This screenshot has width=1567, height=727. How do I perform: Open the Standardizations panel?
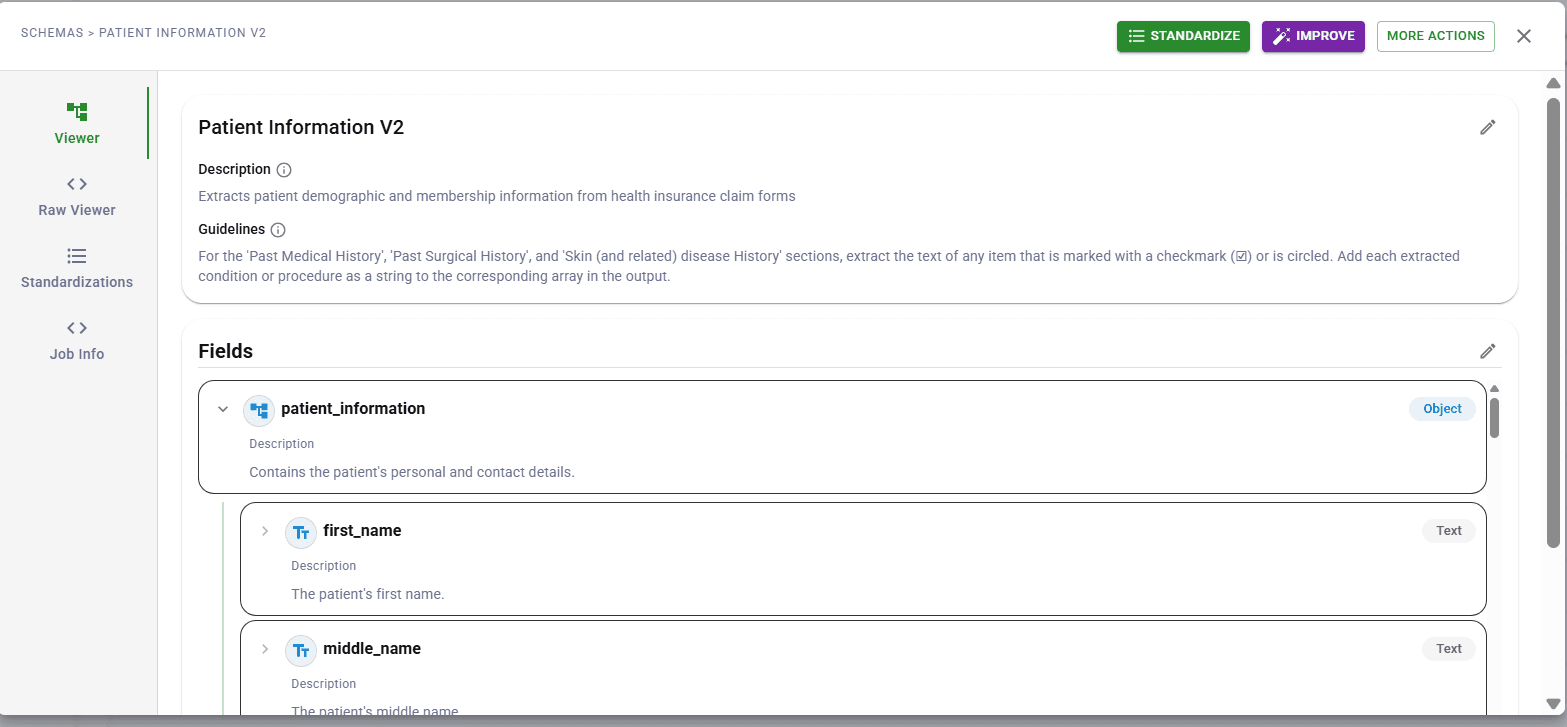point(77,257)
